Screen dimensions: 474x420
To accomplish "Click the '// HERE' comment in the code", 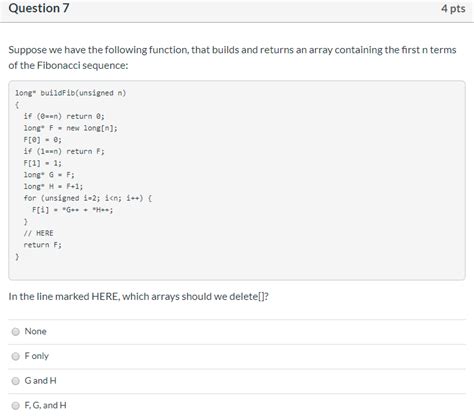I will click(x=38, y=233).
